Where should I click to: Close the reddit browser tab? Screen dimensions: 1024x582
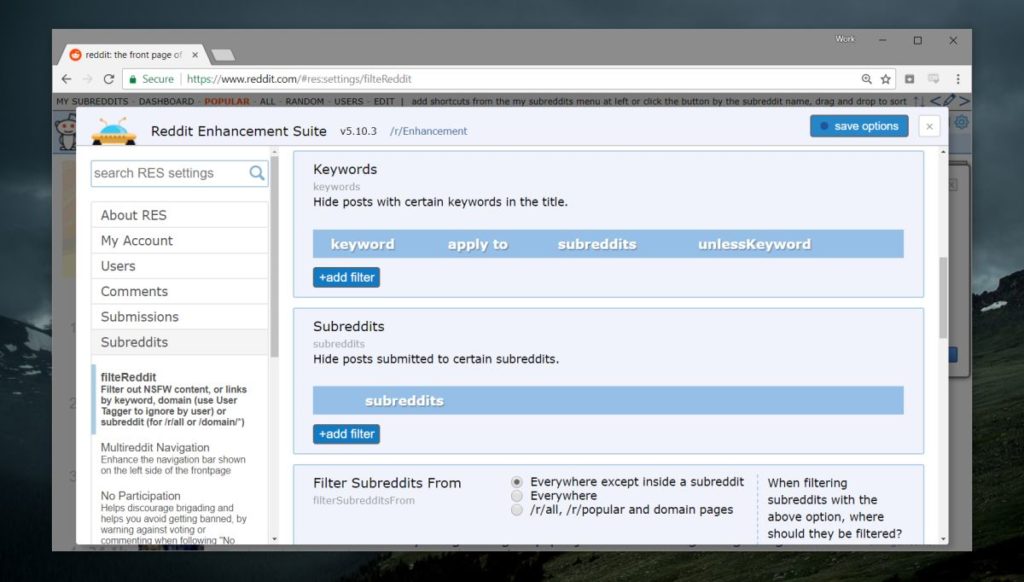coord(195,55)
